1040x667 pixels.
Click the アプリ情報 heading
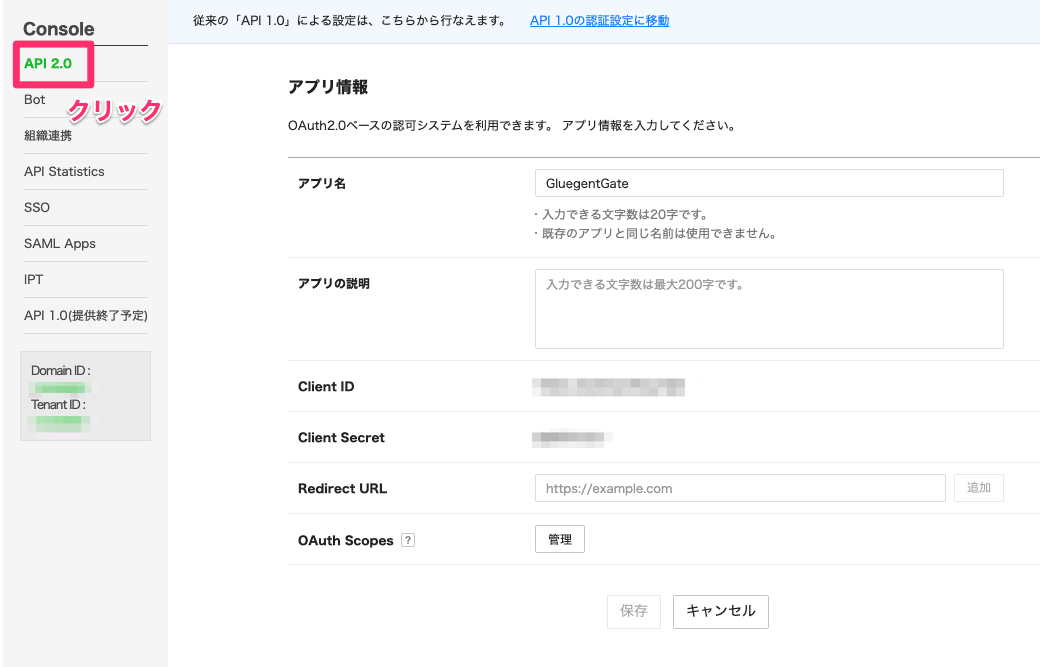[x=328, y=87]
